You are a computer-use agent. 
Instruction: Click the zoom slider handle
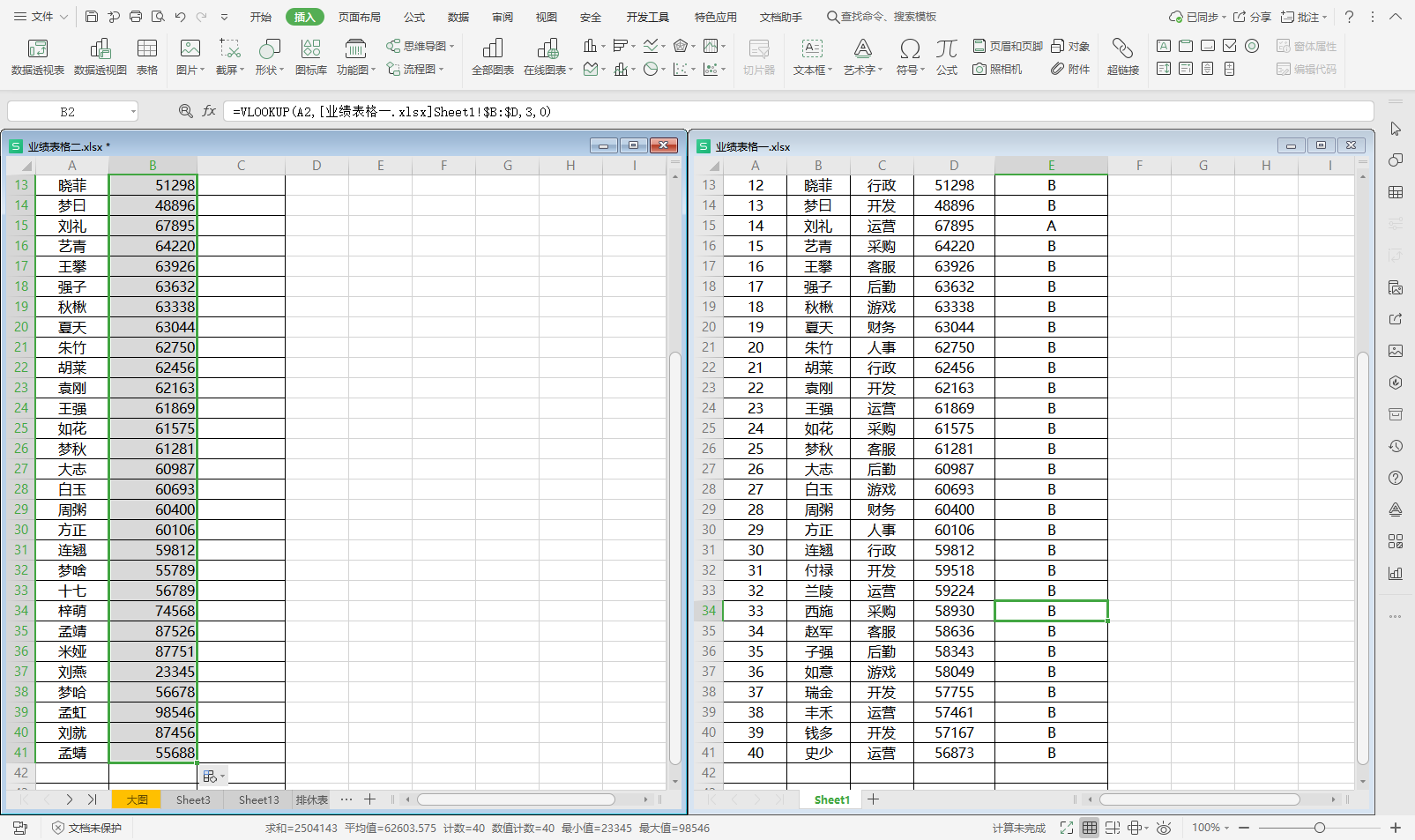[1319, 828]
